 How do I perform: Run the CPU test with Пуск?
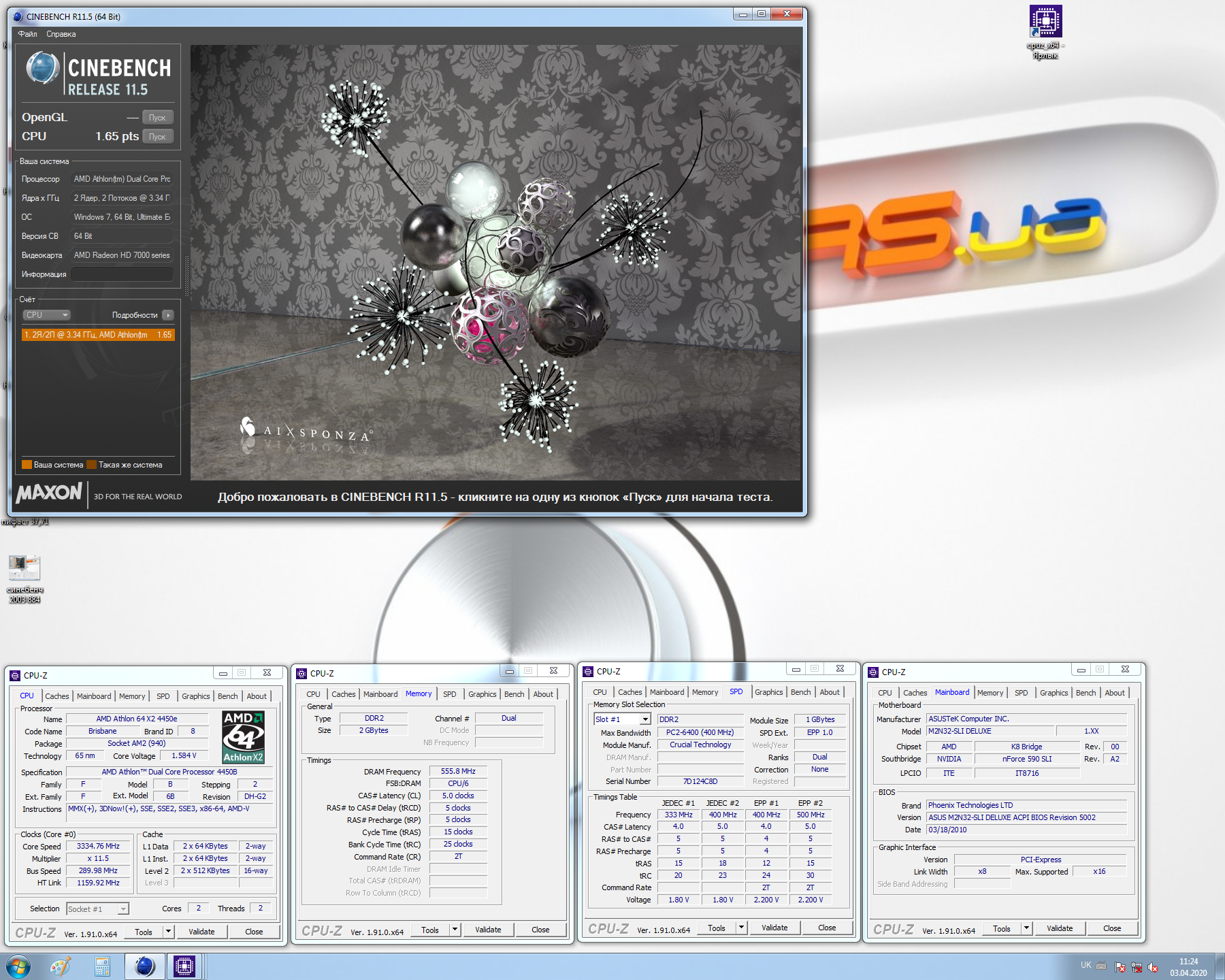point(158,136)
